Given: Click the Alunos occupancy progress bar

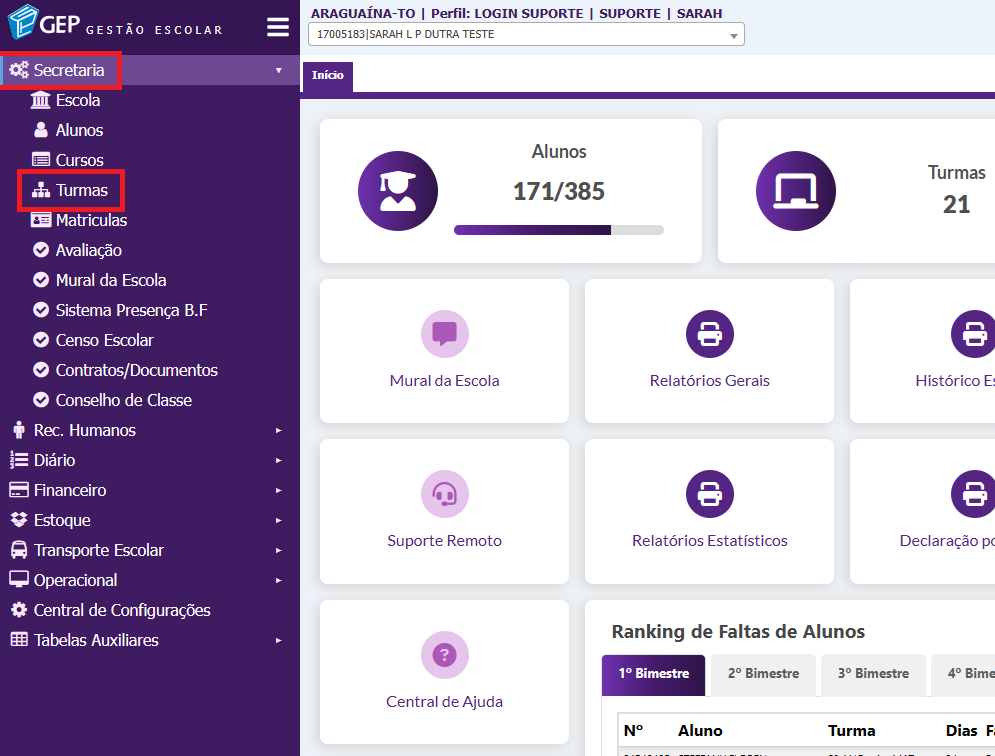Looking at the screenshot, I should 558,230.
